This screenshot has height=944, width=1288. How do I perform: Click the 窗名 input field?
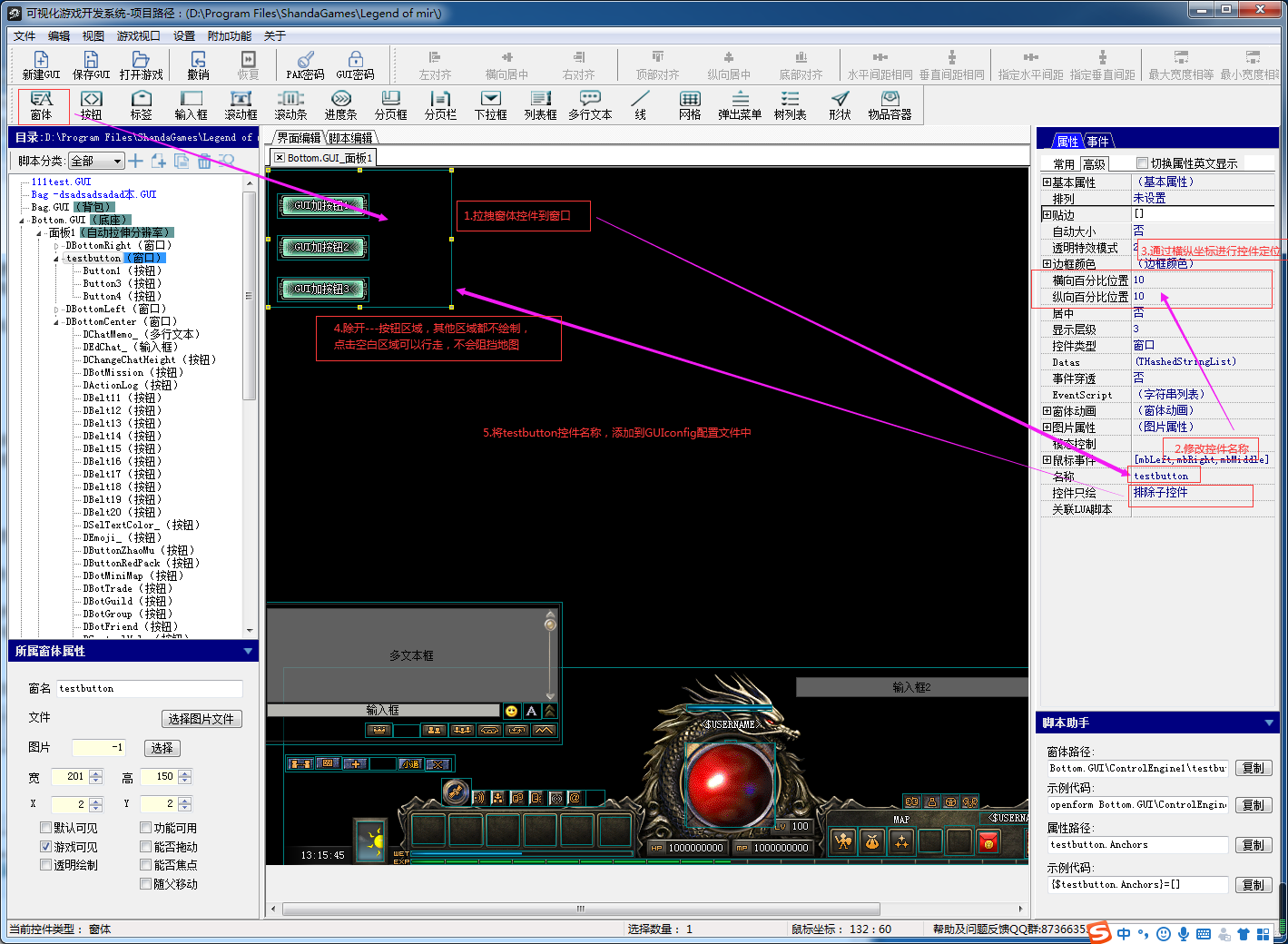point(150,689)
